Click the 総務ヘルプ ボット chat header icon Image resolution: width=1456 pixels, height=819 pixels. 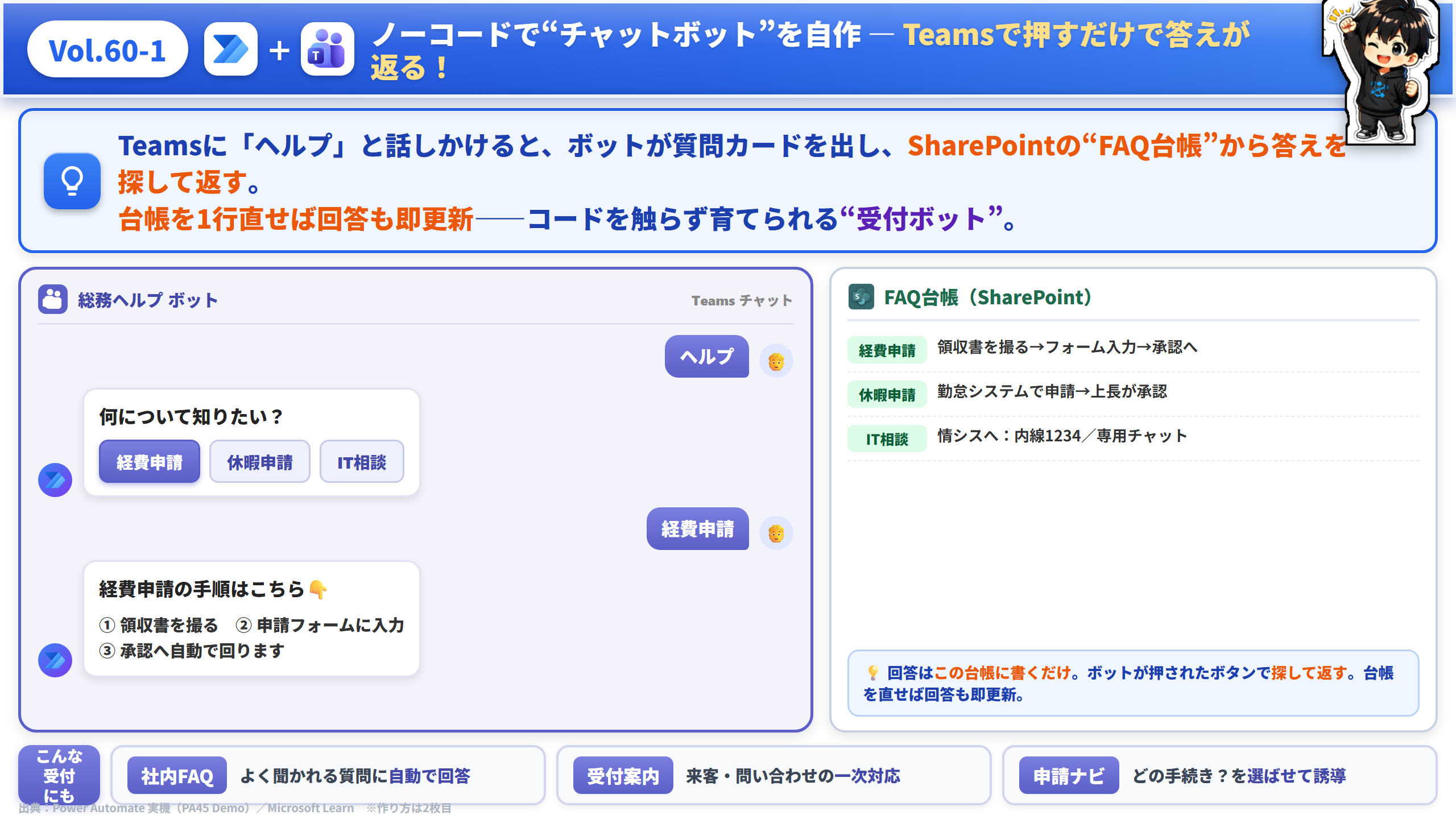[53, 299]
